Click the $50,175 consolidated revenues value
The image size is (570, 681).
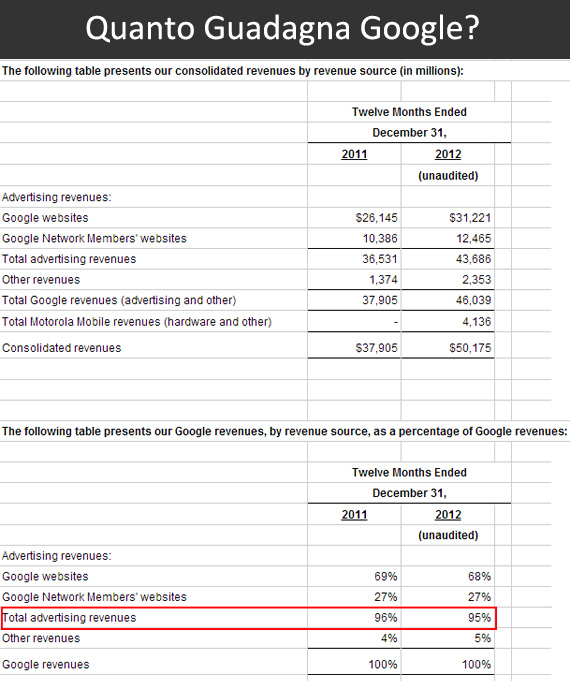[x=470, y=348]
